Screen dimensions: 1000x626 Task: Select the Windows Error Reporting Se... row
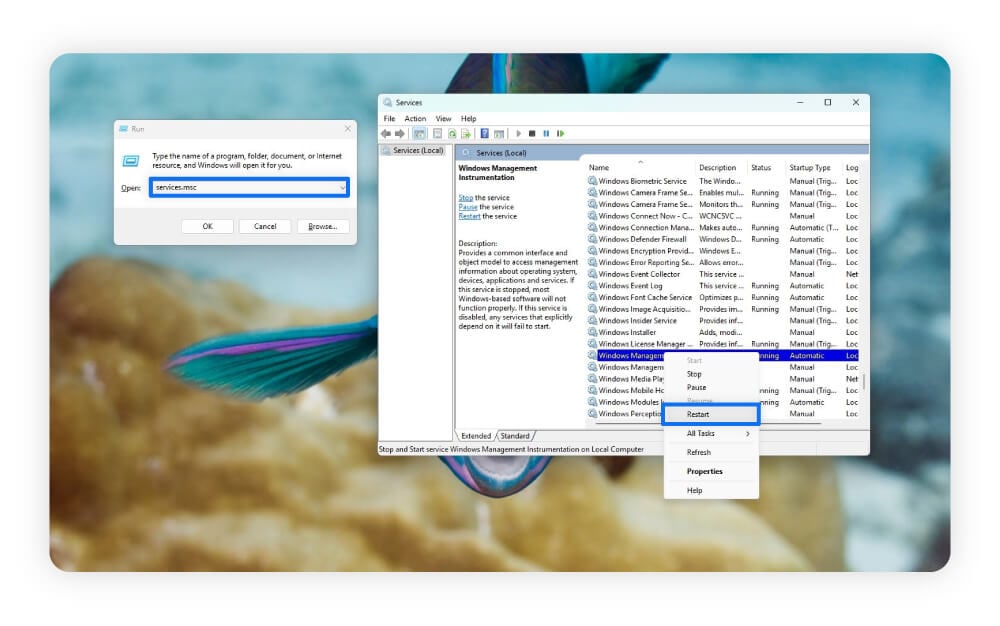723,263
